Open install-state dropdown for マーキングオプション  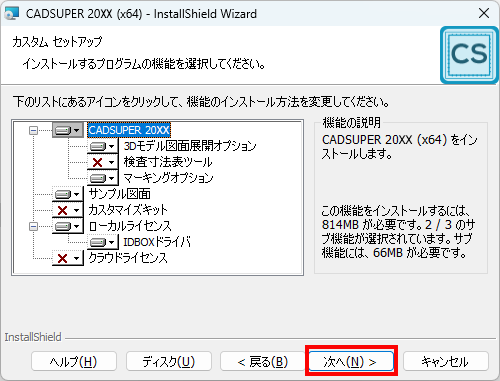[103, 178]
